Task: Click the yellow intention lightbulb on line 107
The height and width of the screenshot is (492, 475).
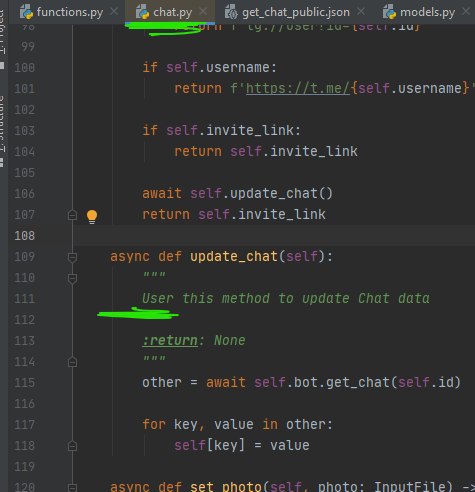Action: pyautogui.click(x=92, y=216)
